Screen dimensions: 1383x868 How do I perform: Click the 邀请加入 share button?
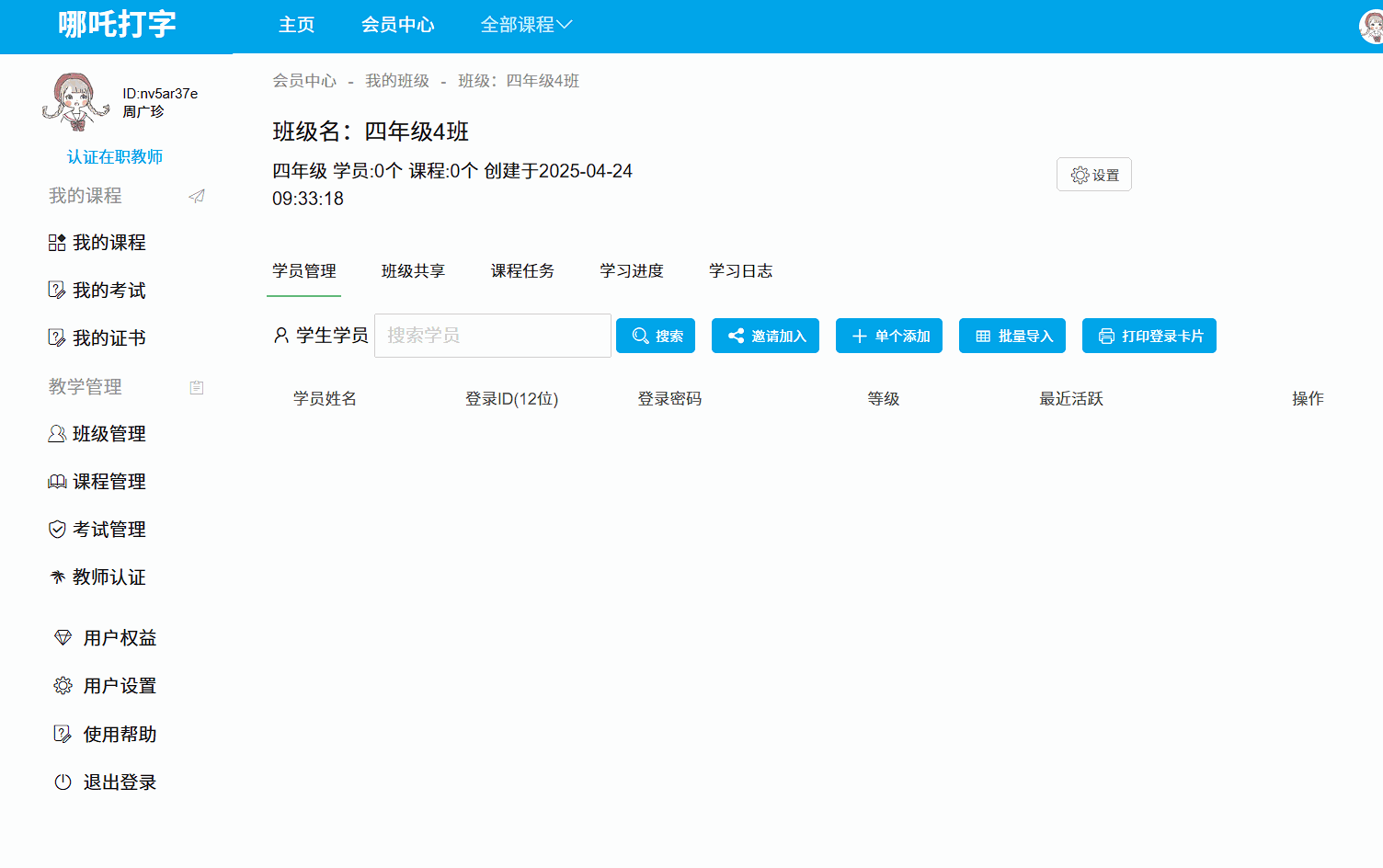point(765,336)
